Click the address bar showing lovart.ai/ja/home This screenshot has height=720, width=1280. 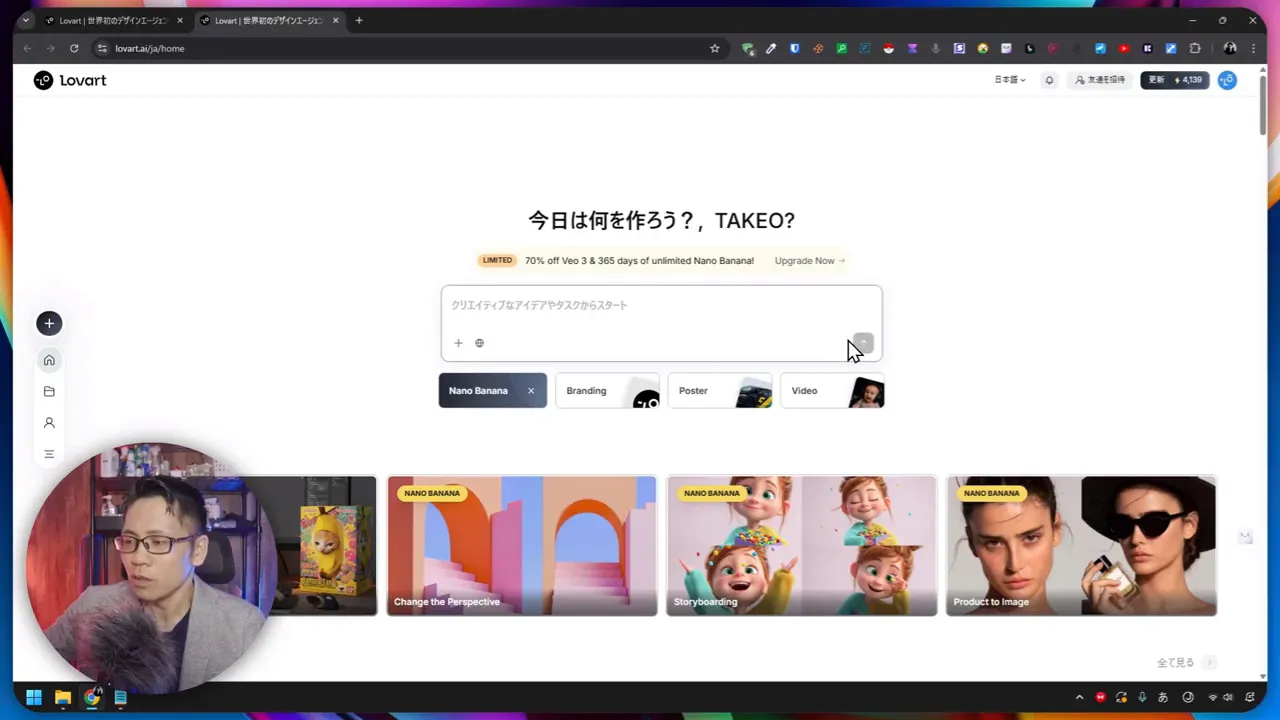click(x=400, y=48)
